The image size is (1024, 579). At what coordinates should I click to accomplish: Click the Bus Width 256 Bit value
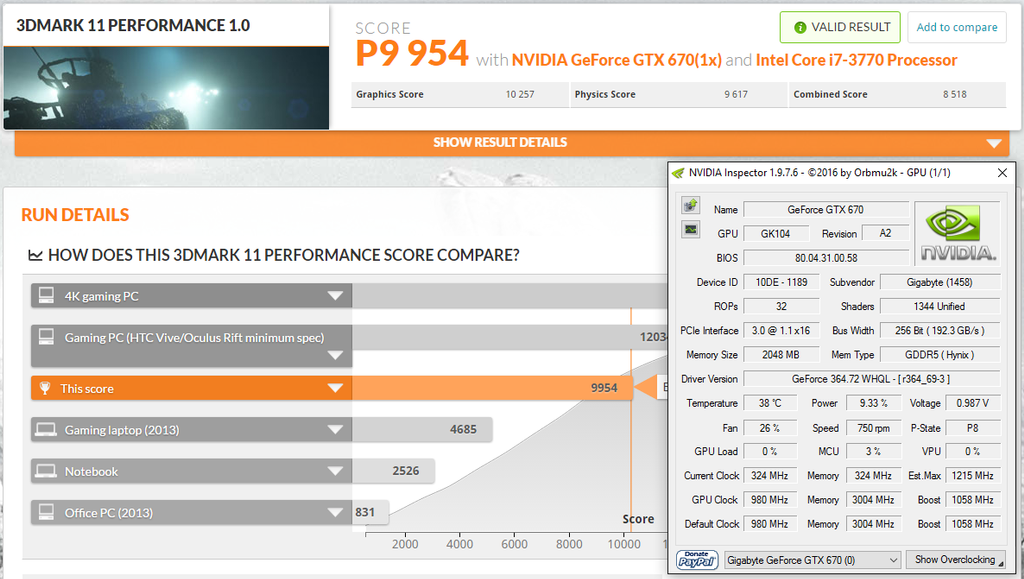click(940, 330)
